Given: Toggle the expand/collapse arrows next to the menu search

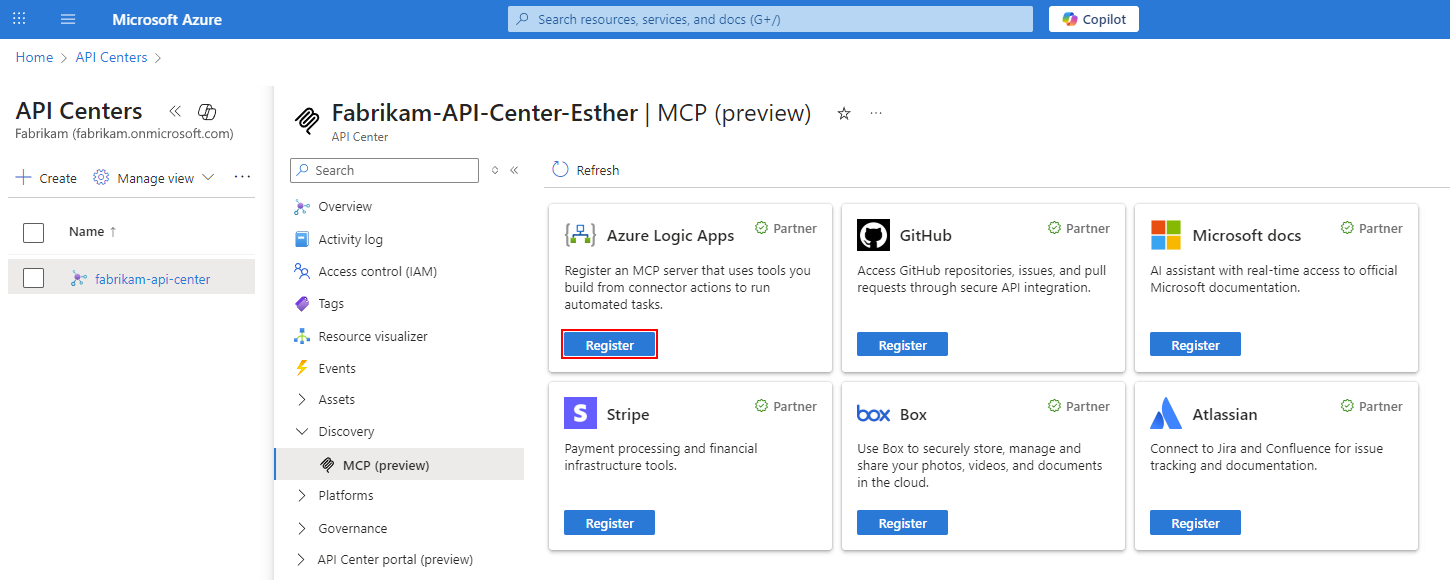Looking at the screenshot, I should [494, 170].
